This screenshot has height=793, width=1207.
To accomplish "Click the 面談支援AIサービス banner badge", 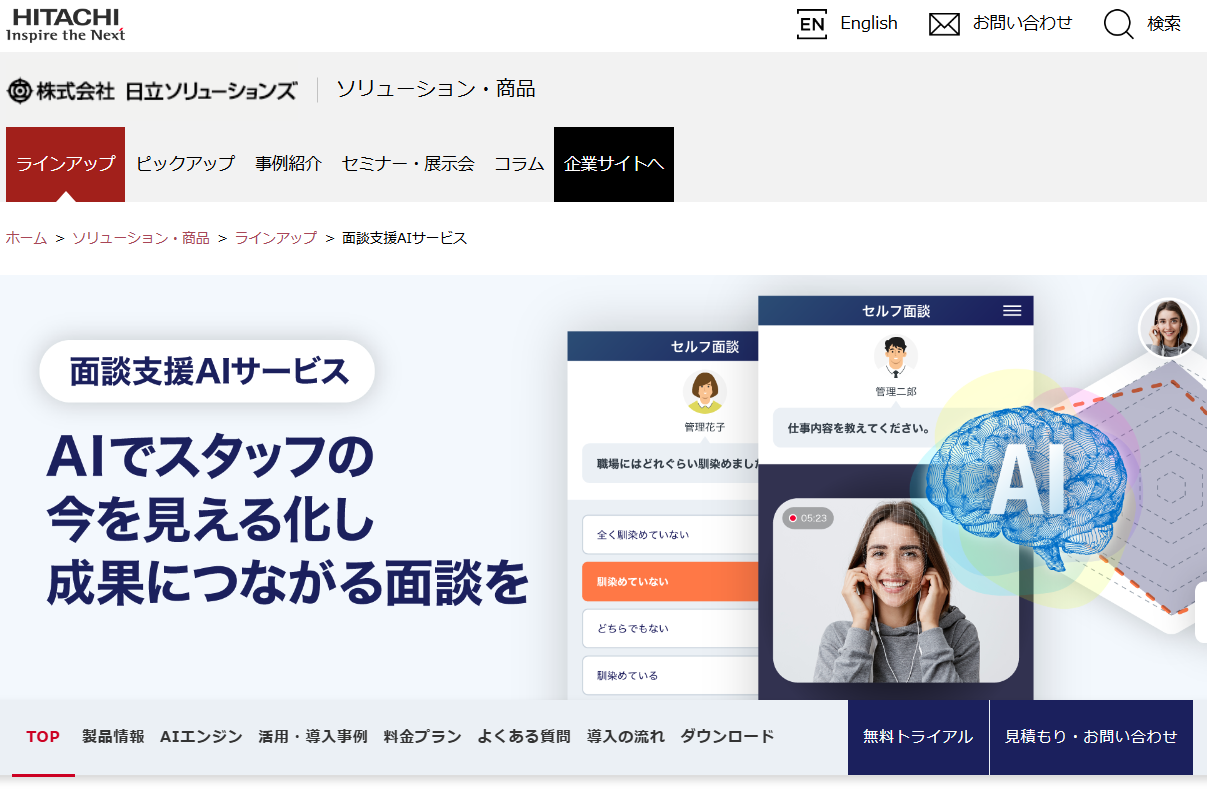I will click(x=207, y=371).
